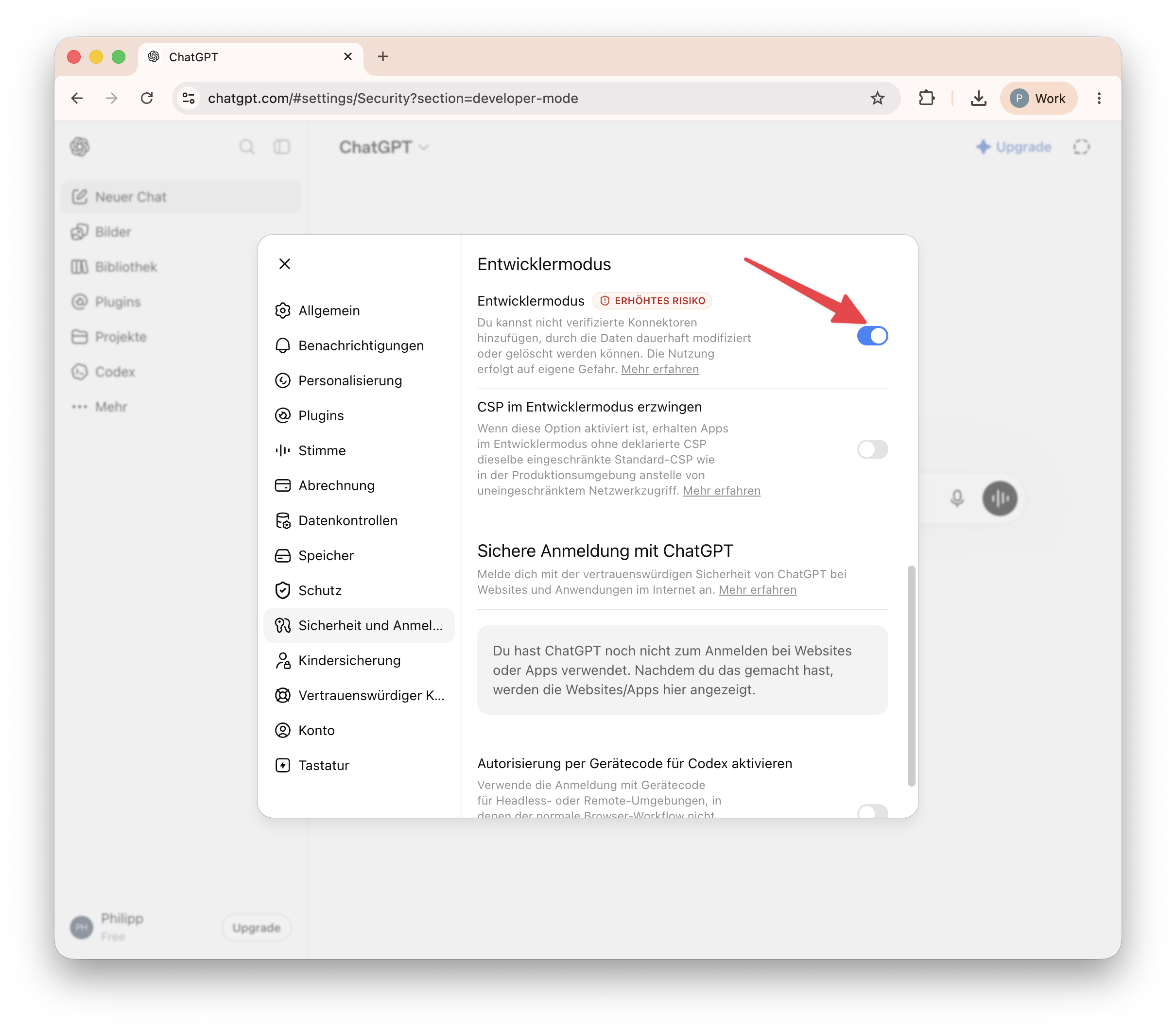Open the Chrome three-dot menu
Viewport: 1176px width, 1031px height.
pyautogui.click(x=1099, y=98)
